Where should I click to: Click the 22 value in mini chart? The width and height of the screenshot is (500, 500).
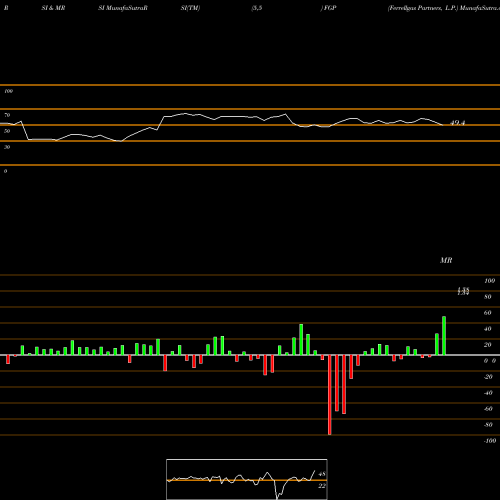point(322,486)
